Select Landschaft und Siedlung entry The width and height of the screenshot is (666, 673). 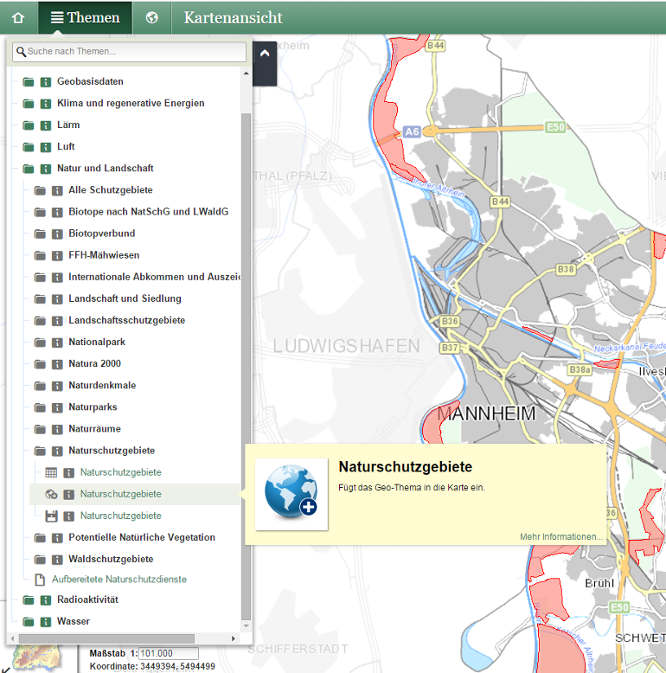tap(125, 299)
